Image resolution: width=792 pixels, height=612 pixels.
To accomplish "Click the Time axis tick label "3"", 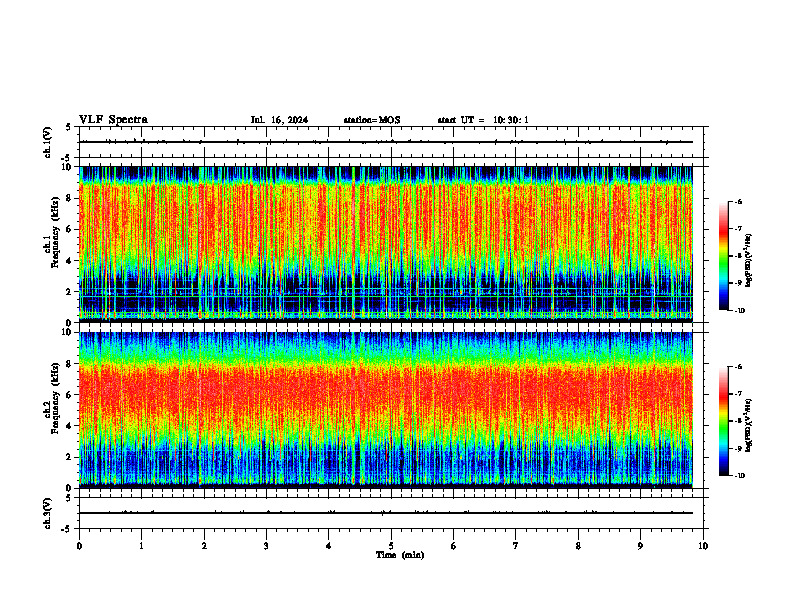I will [266, 546].
